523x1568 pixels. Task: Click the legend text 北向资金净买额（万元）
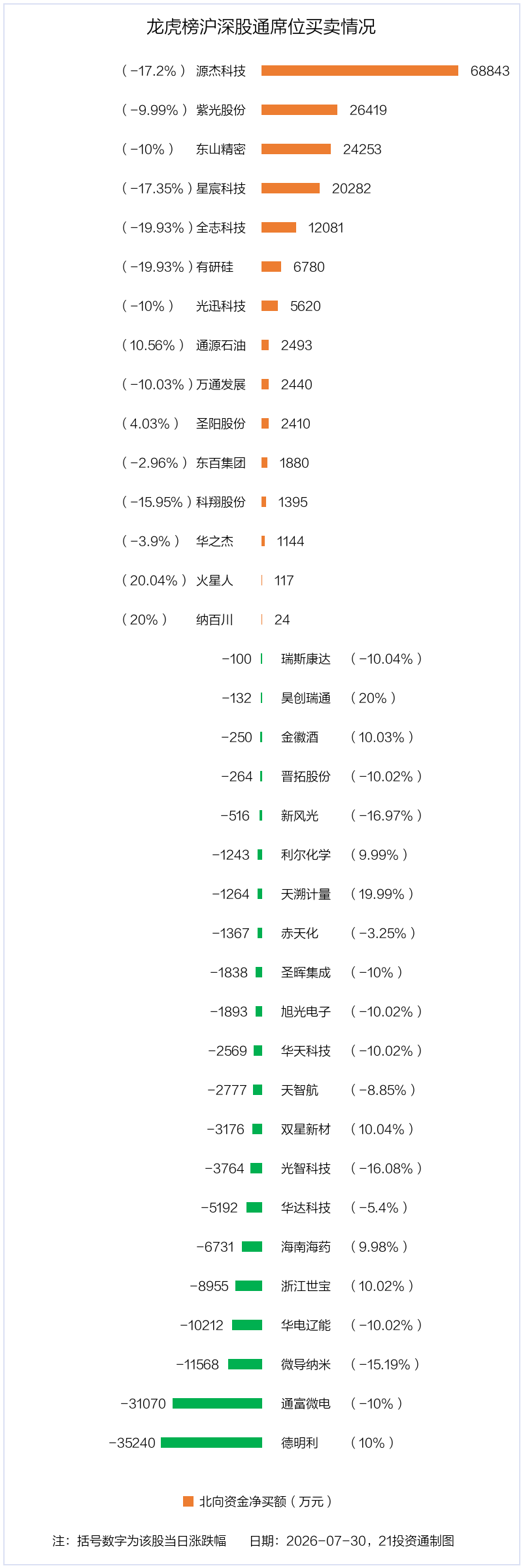pos(266,1502)
